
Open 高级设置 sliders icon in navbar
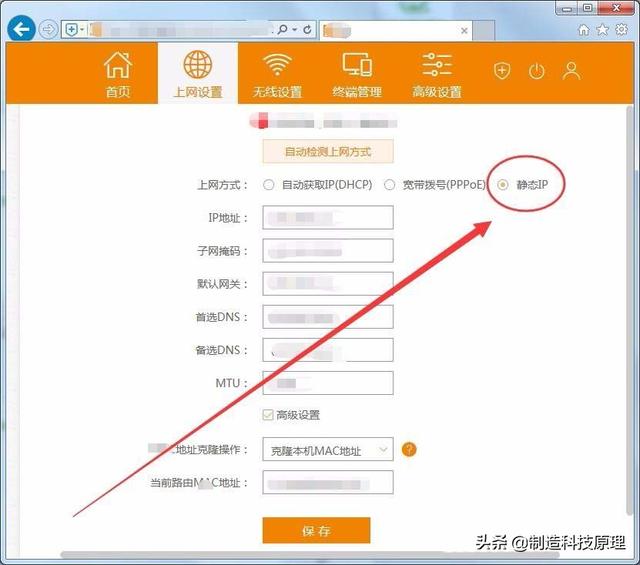point(437,67)
